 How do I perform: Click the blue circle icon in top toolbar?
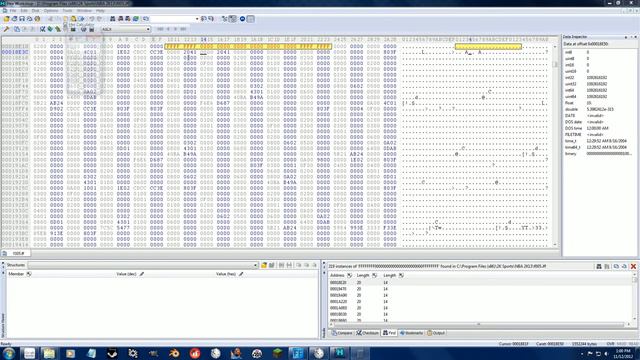click(x=242, y=19)
